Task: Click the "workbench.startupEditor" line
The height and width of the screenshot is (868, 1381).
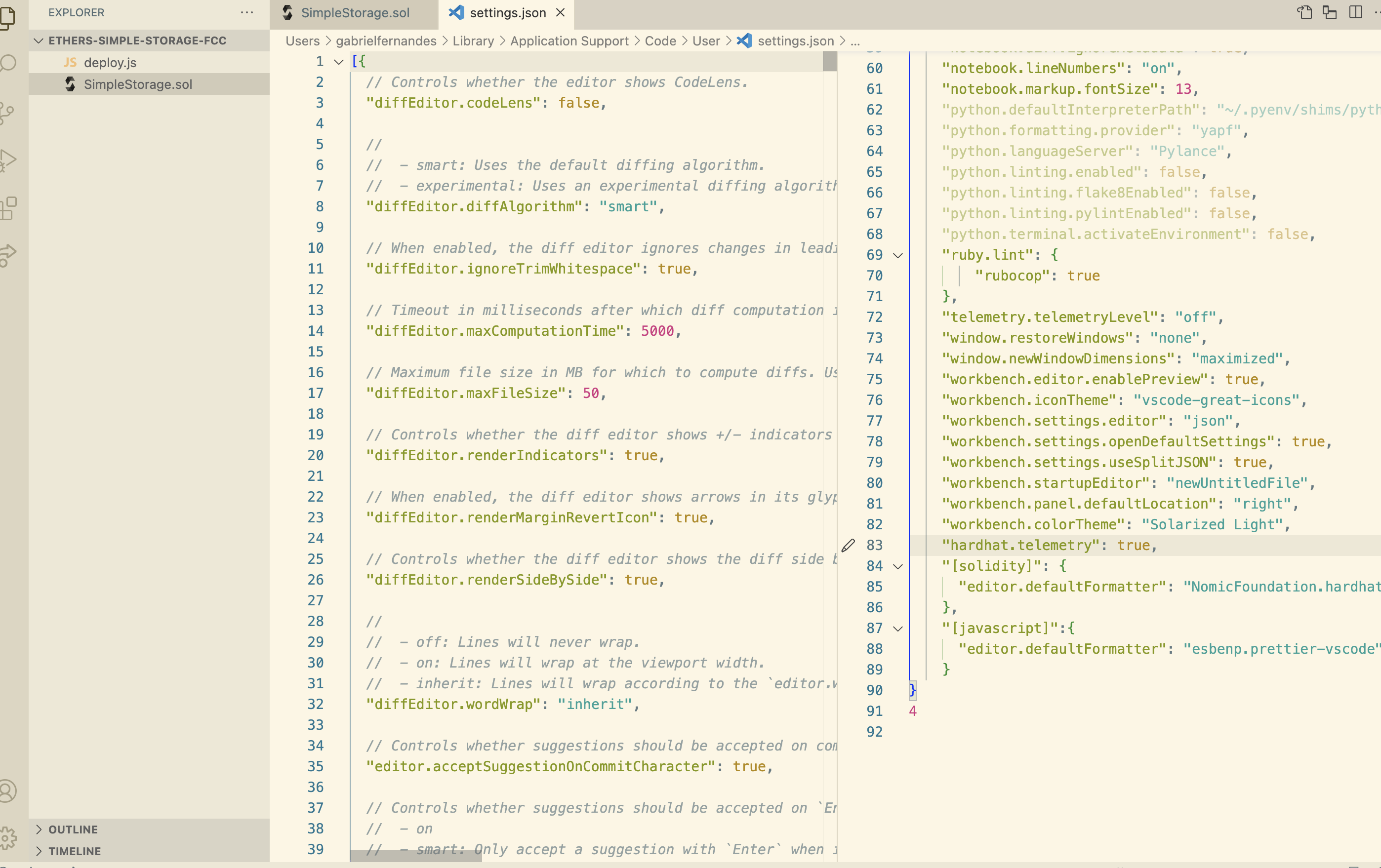Action: tap(1129, 483)
